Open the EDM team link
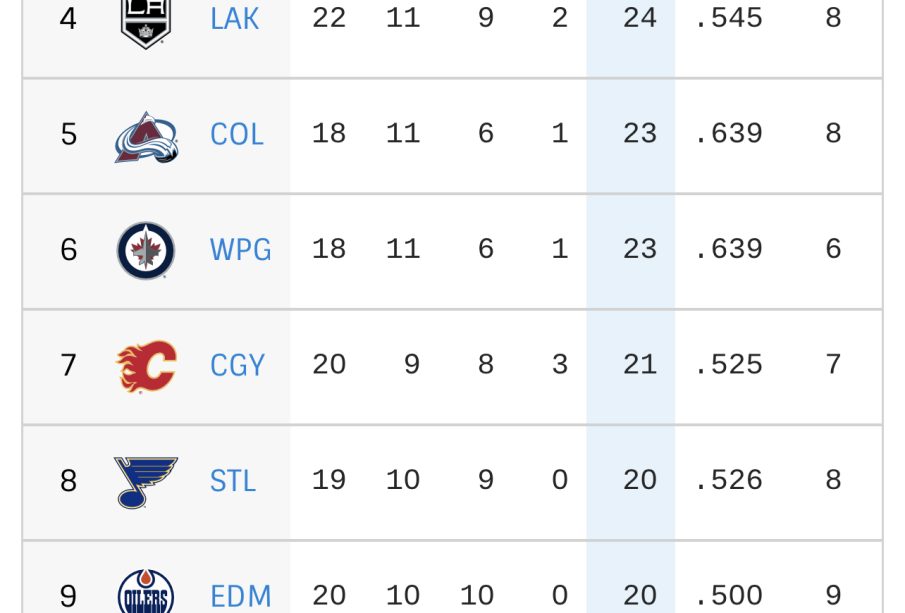 [240, 596]
